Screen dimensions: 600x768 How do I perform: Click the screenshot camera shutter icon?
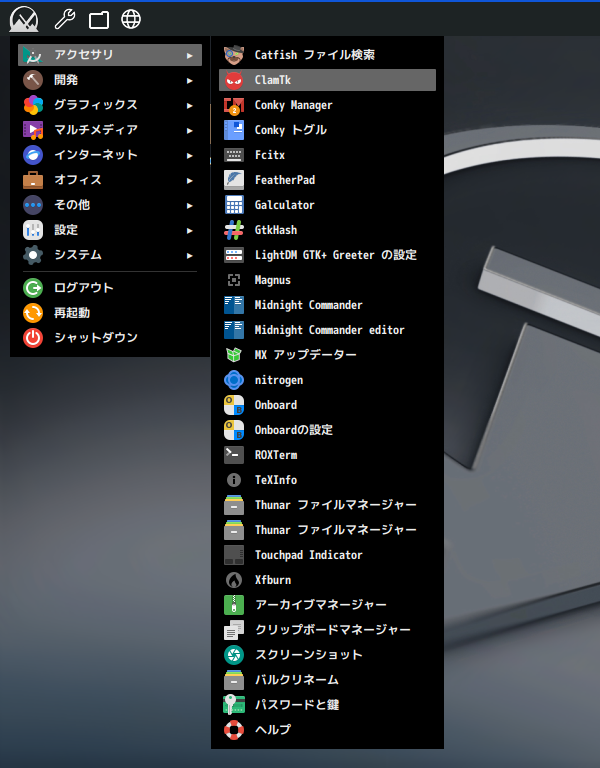[x=234, y=654]
